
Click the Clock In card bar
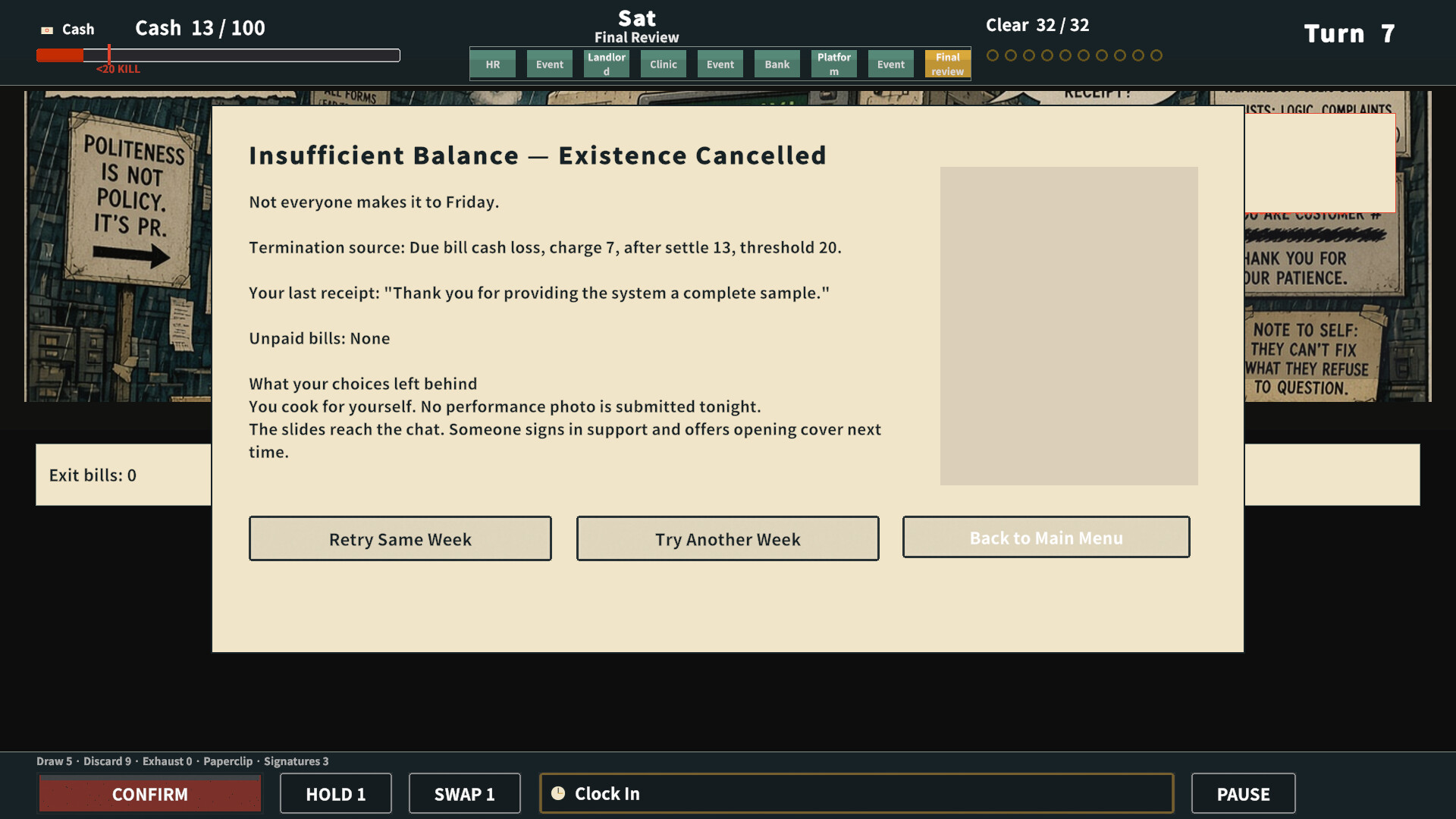[857, 793]
